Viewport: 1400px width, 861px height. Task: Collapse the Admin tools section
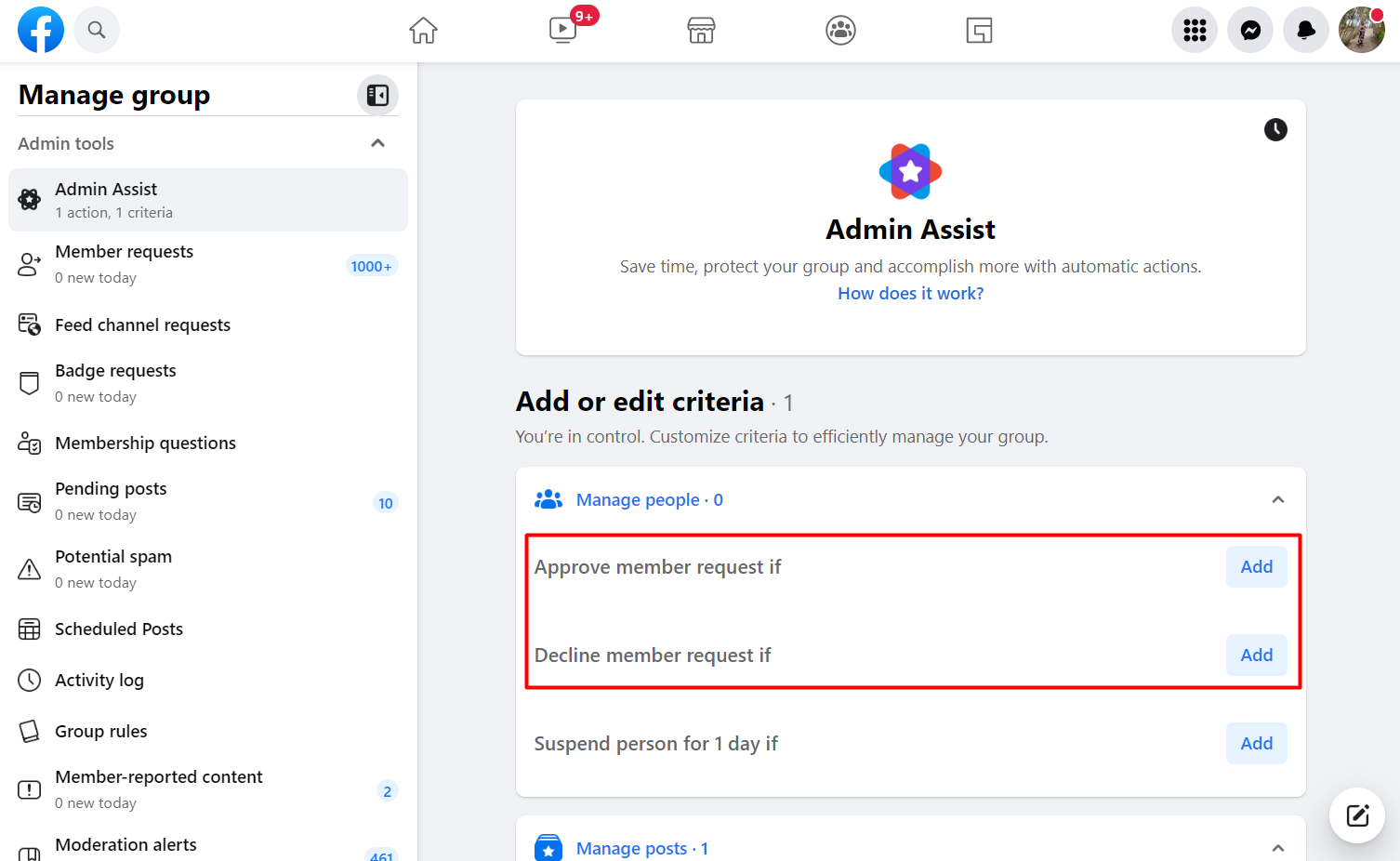(x=378, y=143)
